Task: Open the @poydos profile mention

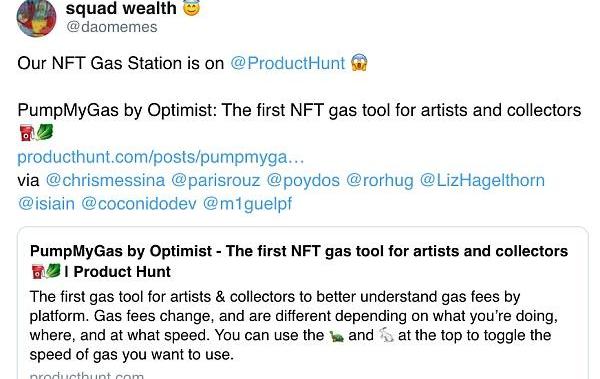Action: [x=303, y=180]
